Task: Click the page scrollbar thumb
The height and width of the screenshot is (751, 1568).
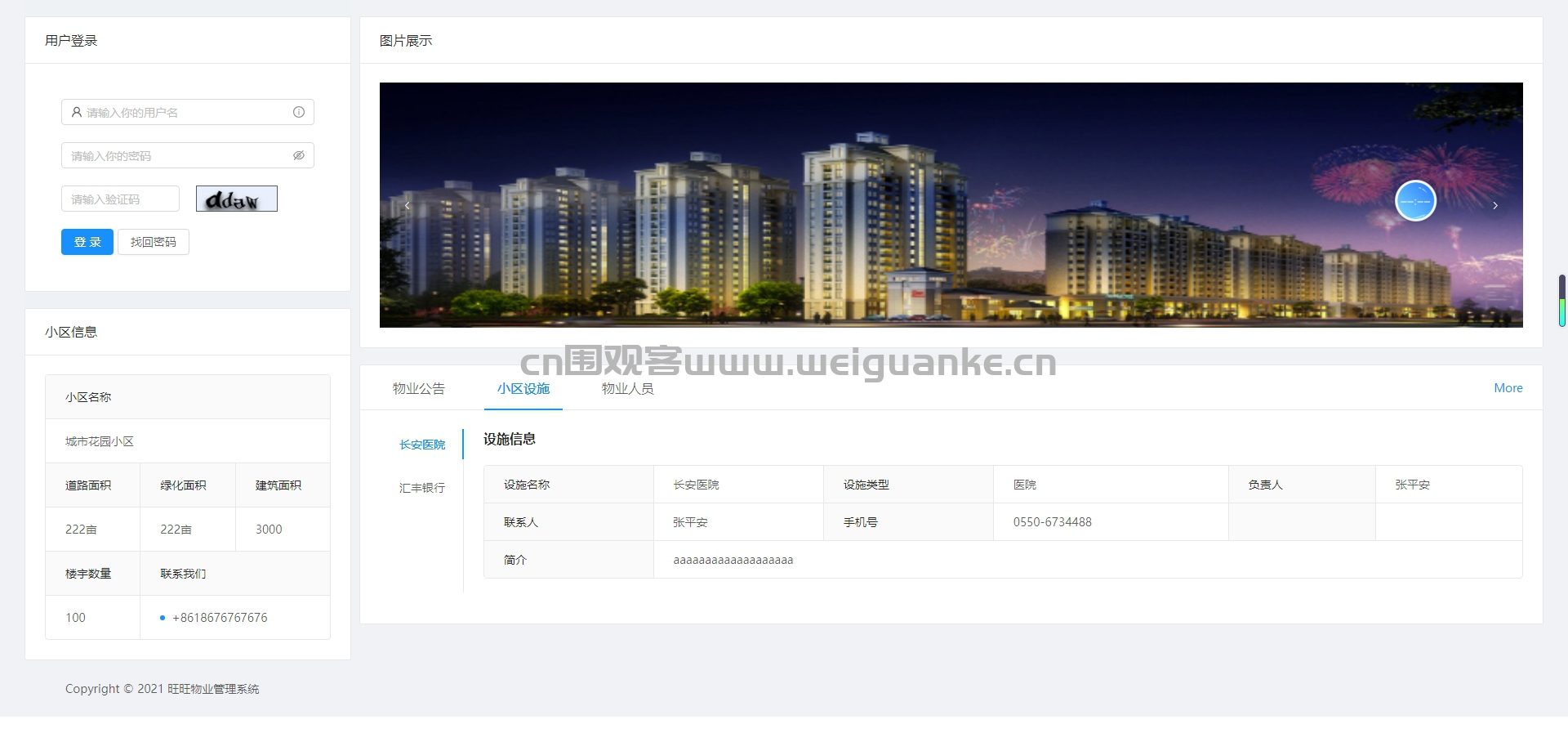Action: point(1562,301)
